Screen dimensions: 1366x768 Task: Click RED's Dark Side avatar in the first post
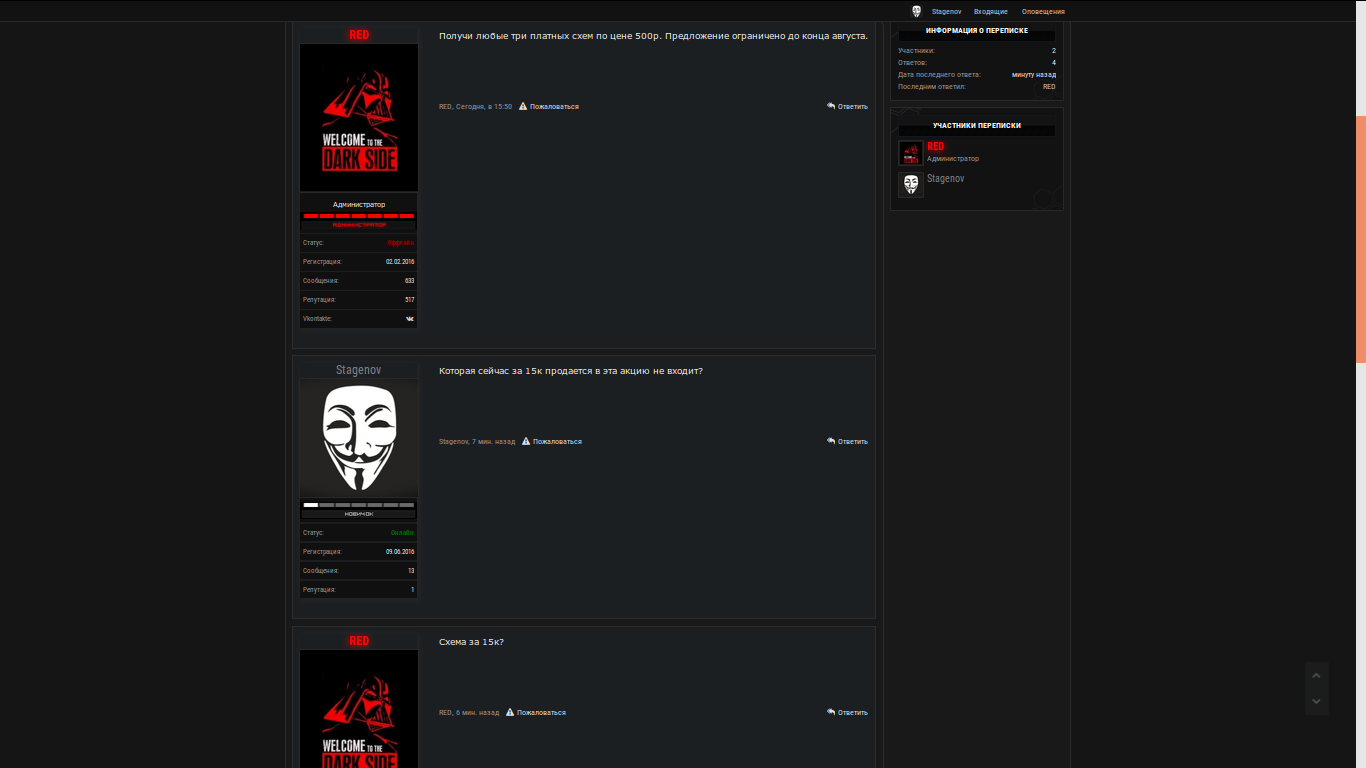[359, 117]
